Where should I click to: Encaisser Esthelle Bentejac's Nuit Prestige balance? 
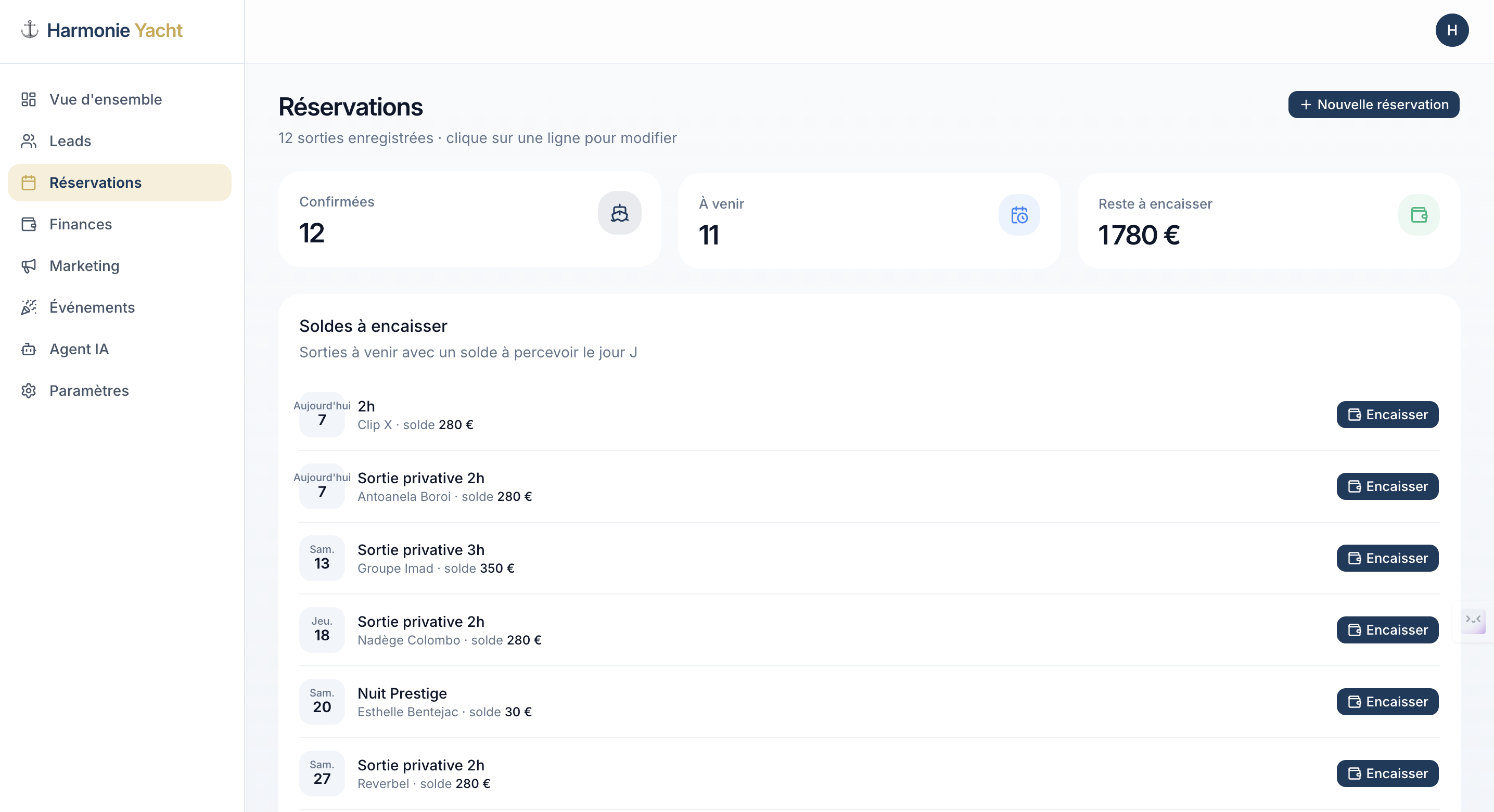1387,702
